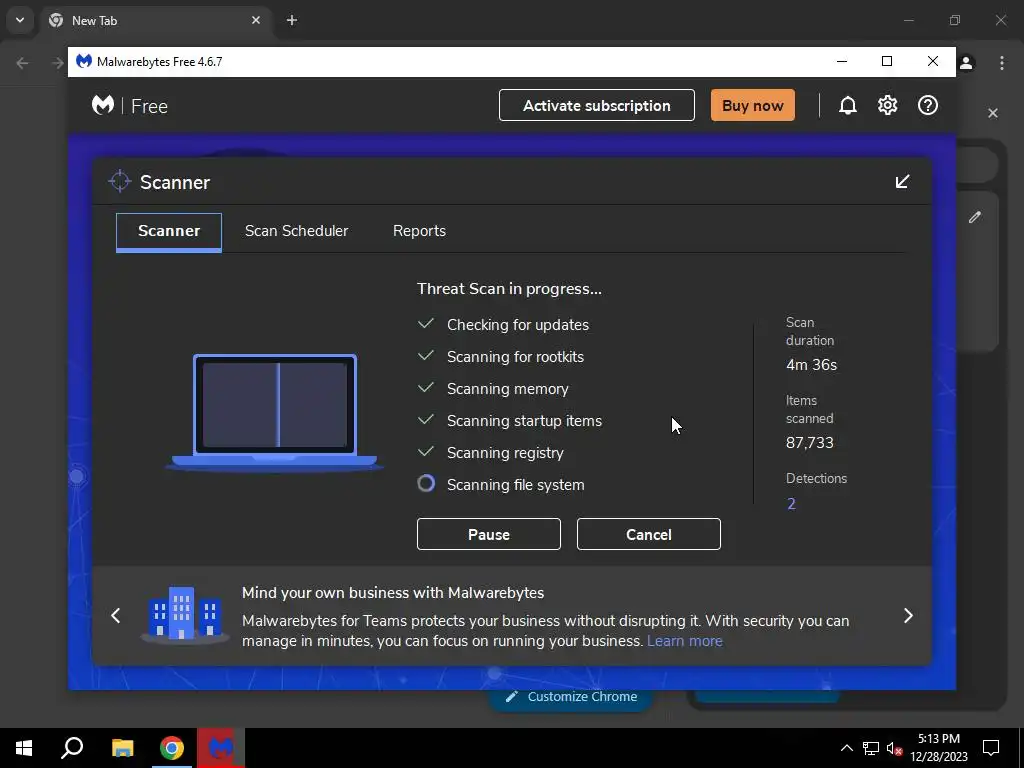
Task: Open Malwarebytes settings gear
Action: tap(888, 105)
